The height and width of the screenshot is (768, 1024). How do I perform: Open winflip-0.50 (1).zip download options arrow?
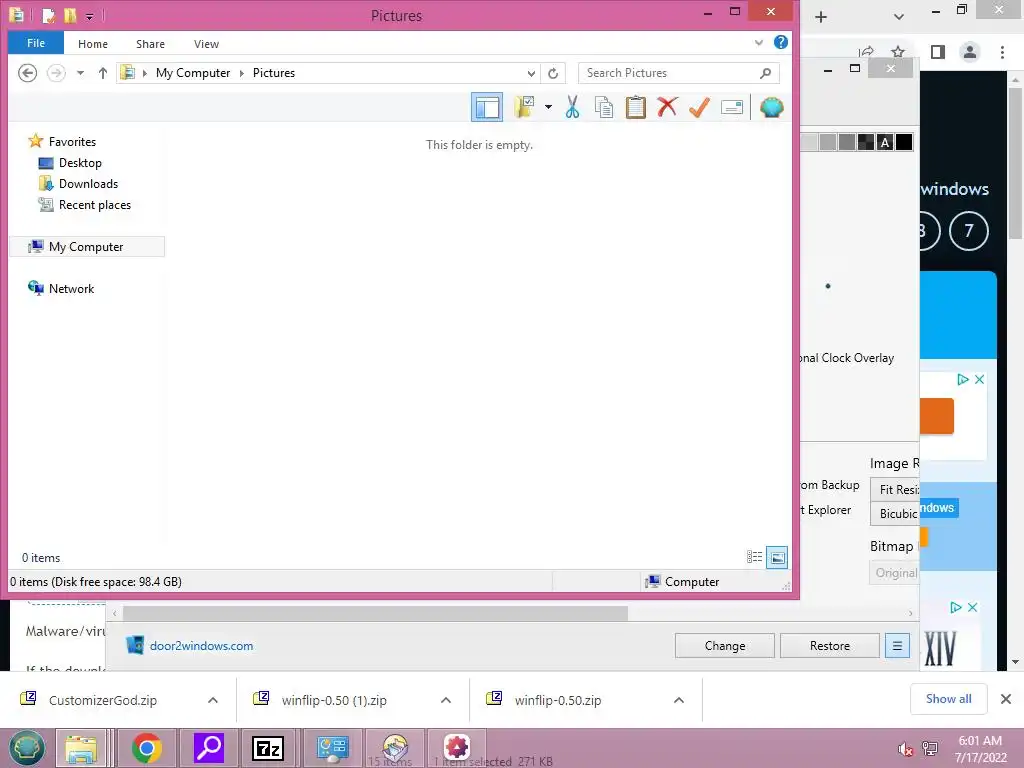[446, 700]
